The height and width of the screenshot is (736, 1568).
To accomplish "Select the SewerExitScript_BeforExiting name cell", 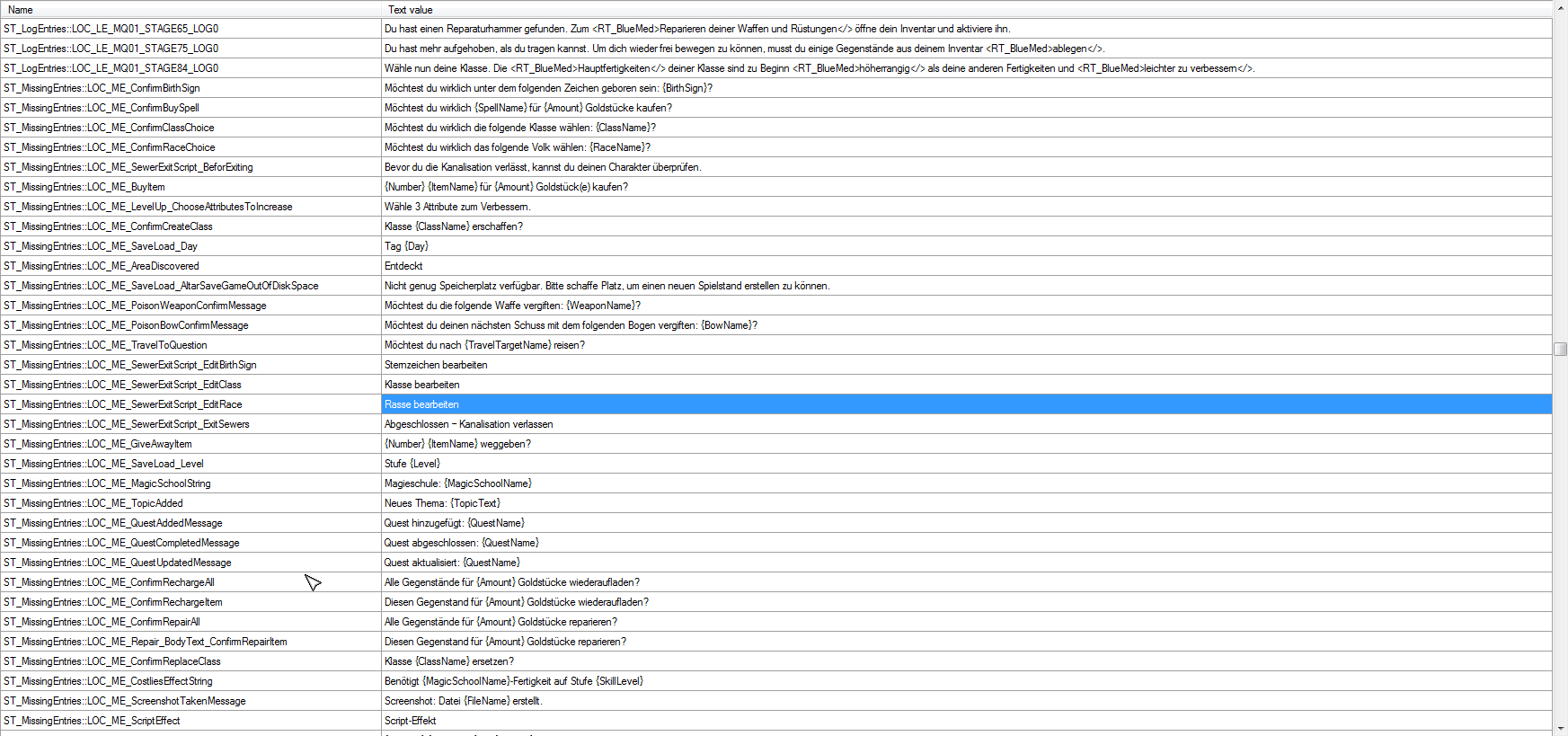I will tap(190, 167).
